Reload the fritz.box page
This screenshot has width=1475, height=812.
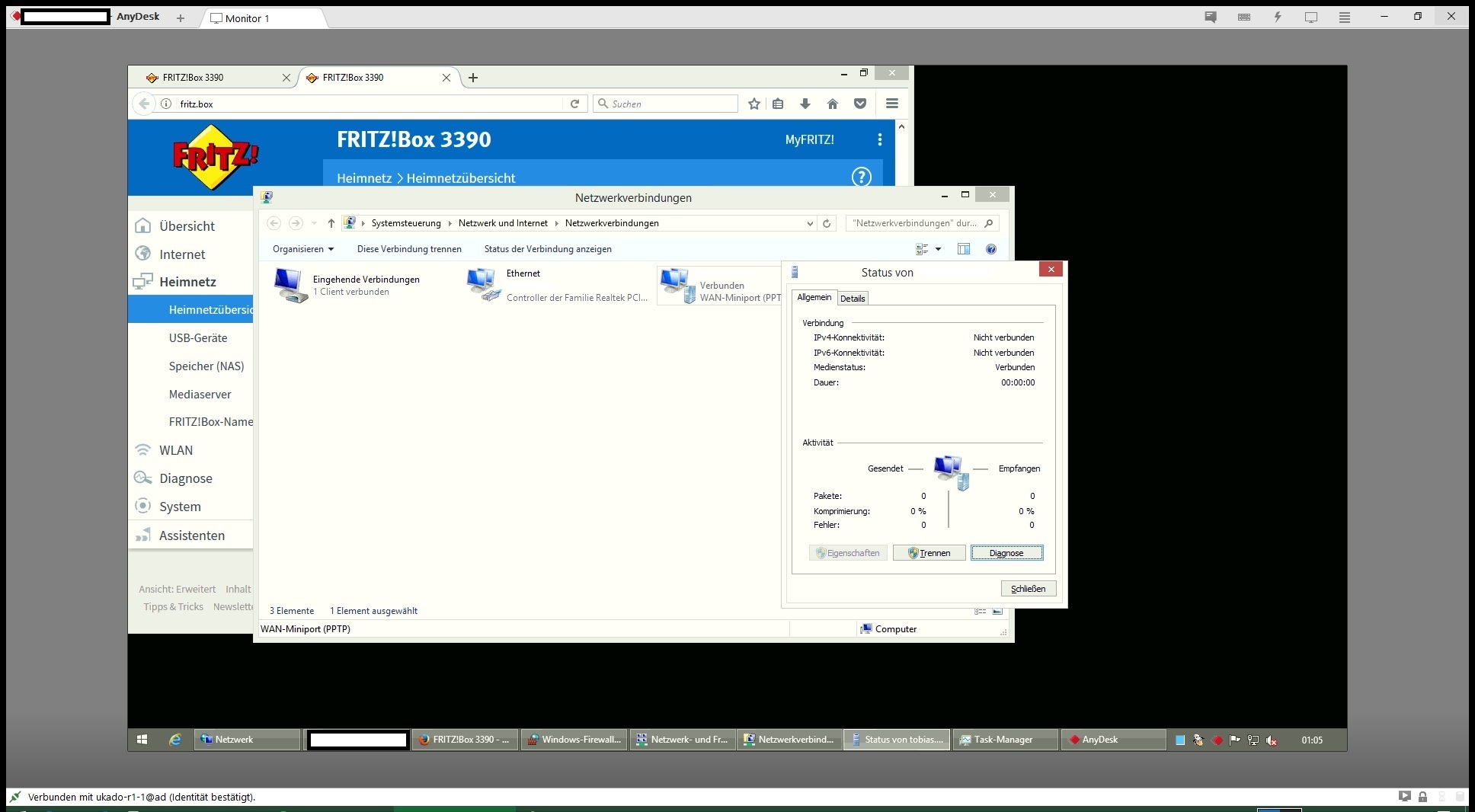tap(575, 104)
